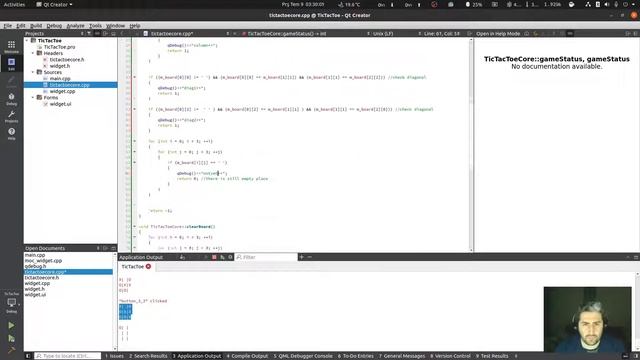Build project with hammer icon
This screenshot has height=360, width=640.
pyautogui.click(x=11, y=350)
